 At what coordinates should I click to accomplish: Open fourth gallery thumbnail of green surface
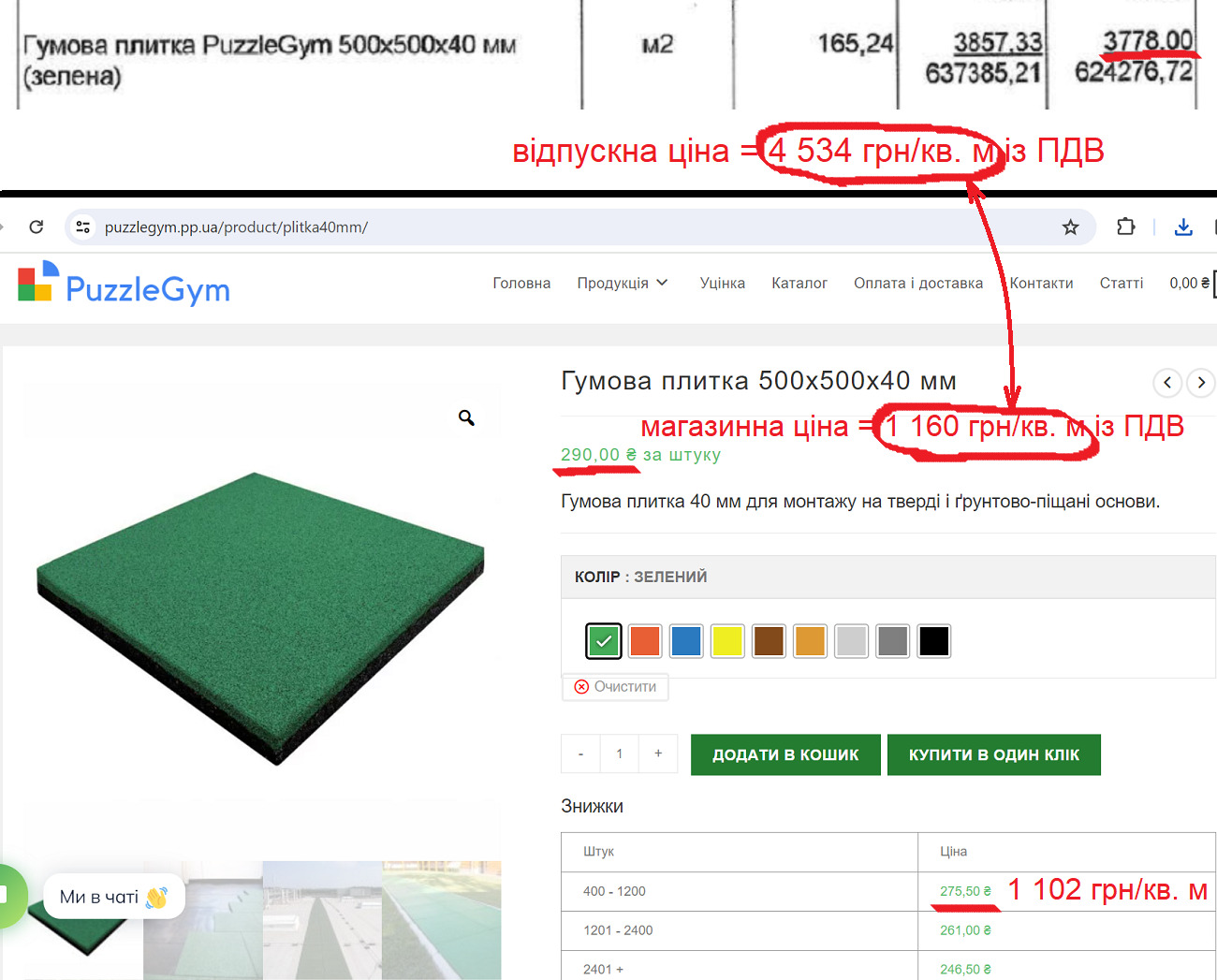tap(442, 920)
